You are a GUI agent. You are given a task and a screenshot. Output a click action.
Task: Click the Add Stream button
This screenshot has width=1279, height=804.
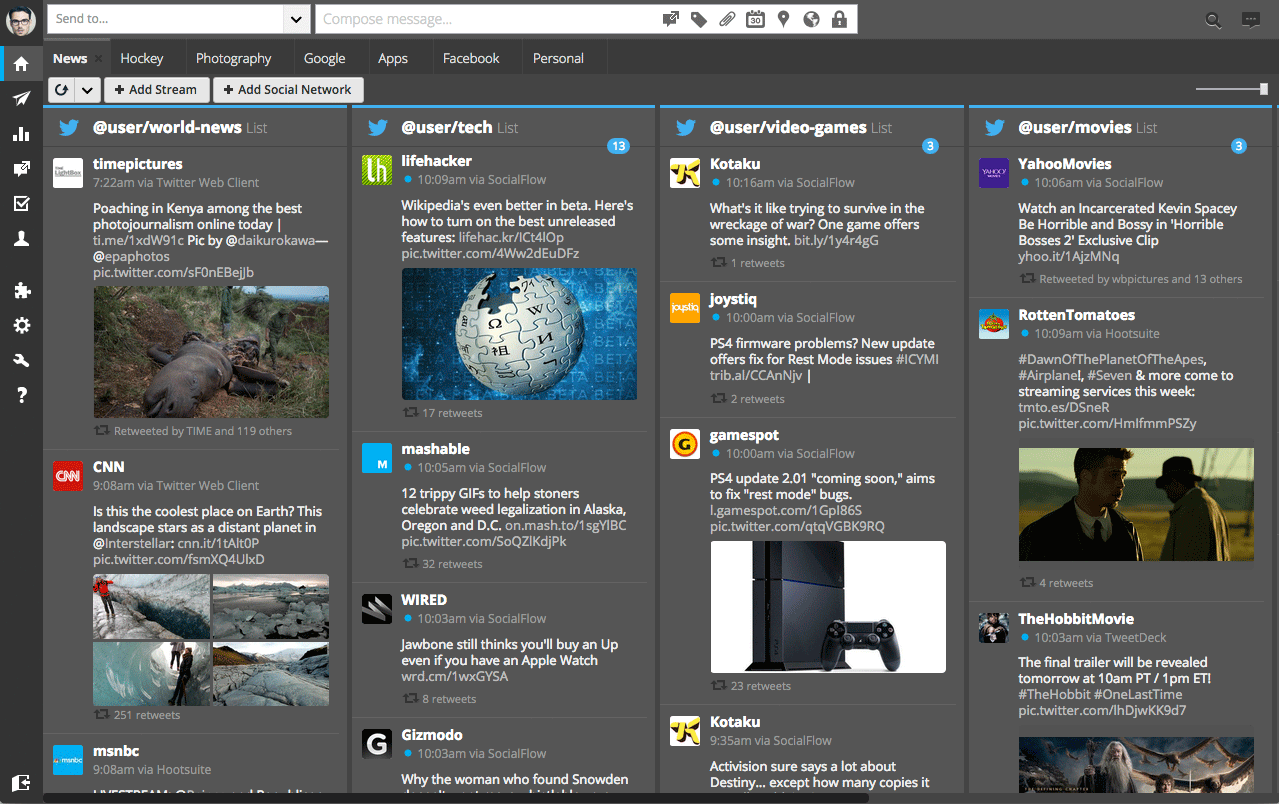click(x=156, y=89)
